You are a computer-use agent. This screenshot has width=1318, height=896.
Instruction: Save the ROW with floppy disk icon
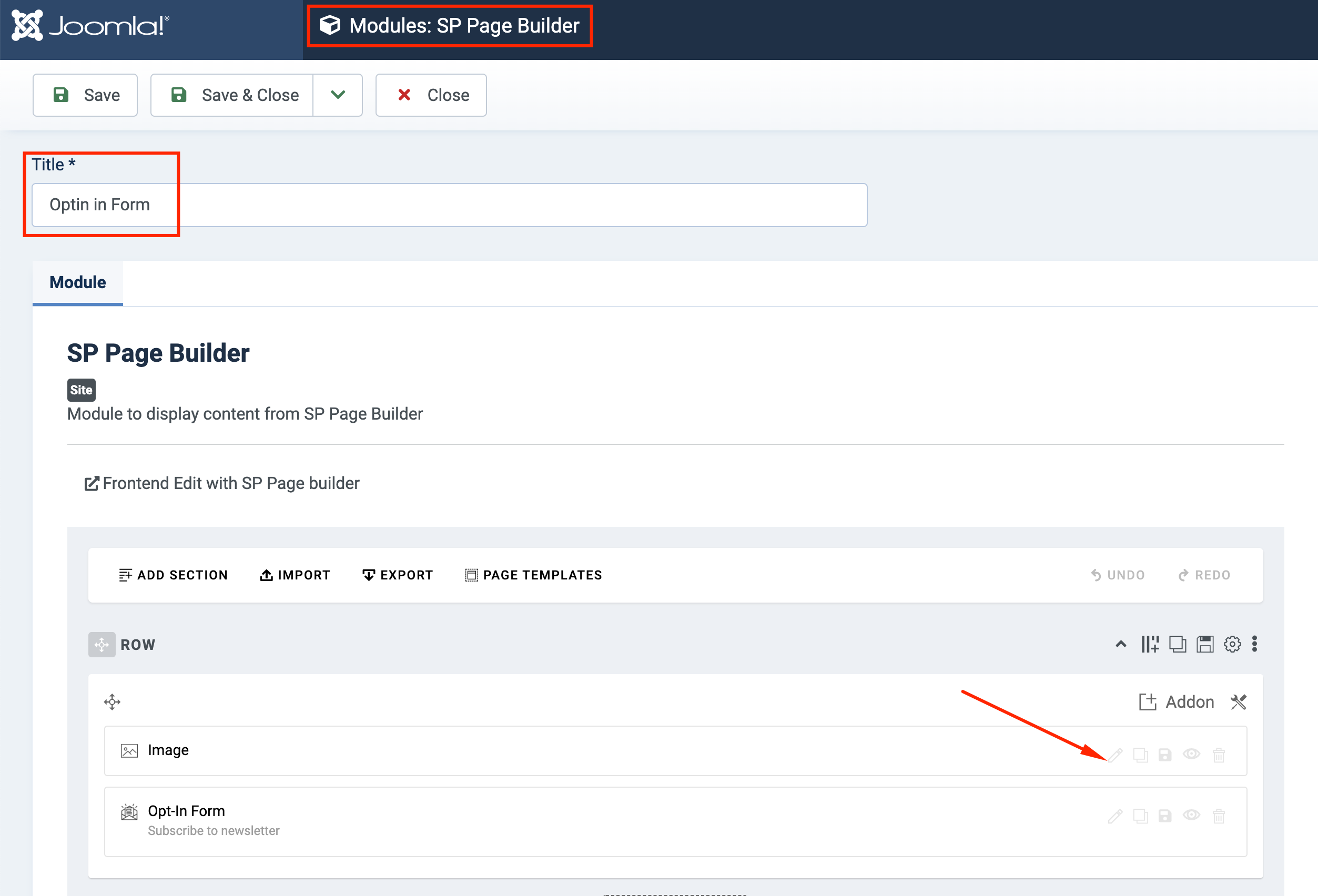[1205, 644]
